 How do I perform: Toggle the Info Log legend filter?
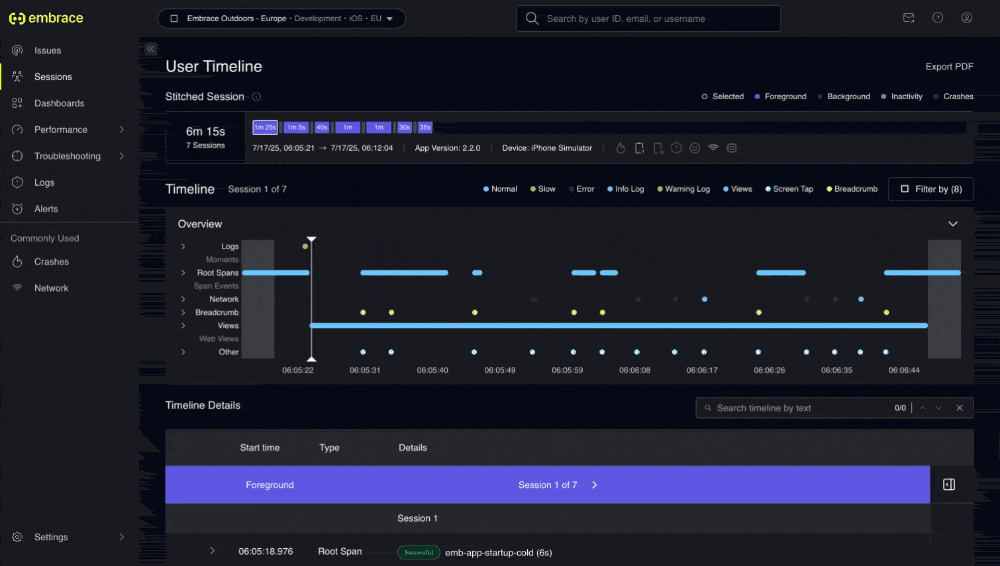point(626,190)
